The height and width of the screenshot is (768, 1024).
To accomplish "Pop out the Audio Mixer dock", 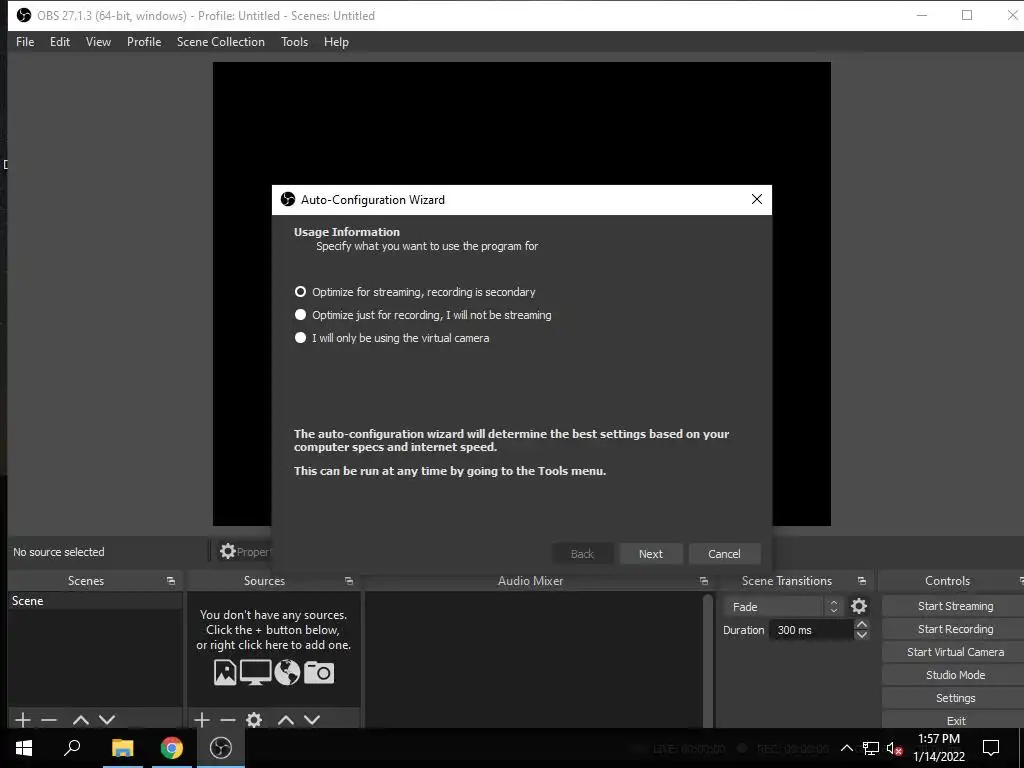I will 703,581.
